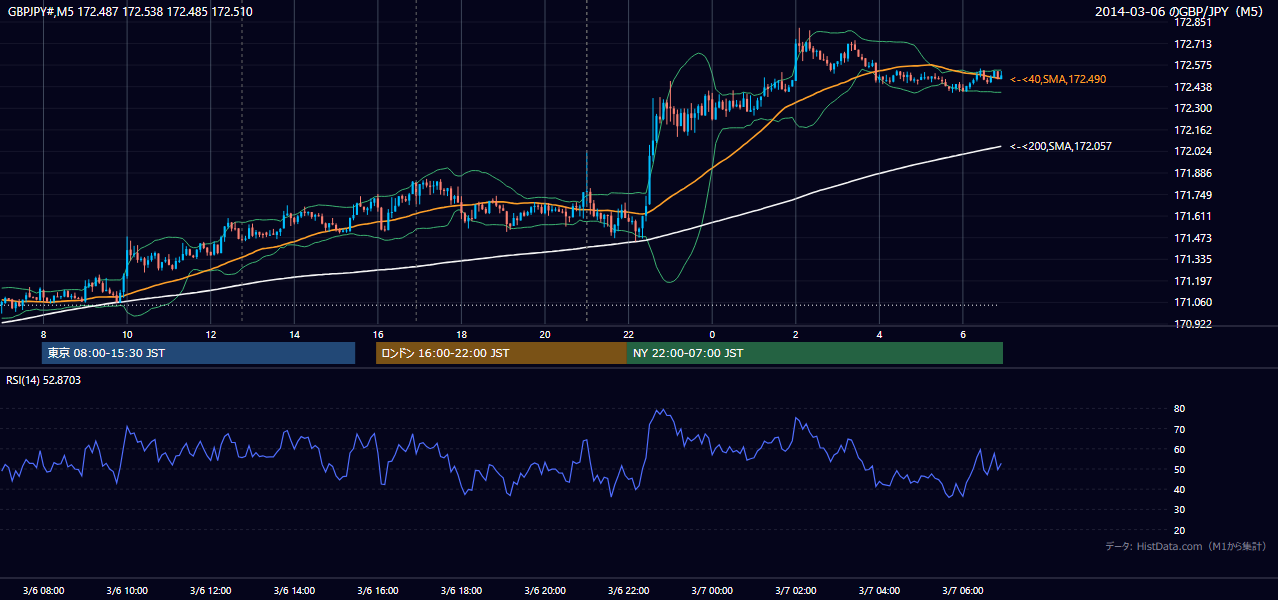The image size is (1278, 600).
Task: Click RSI scale value 40
Action: point(1179,489)
